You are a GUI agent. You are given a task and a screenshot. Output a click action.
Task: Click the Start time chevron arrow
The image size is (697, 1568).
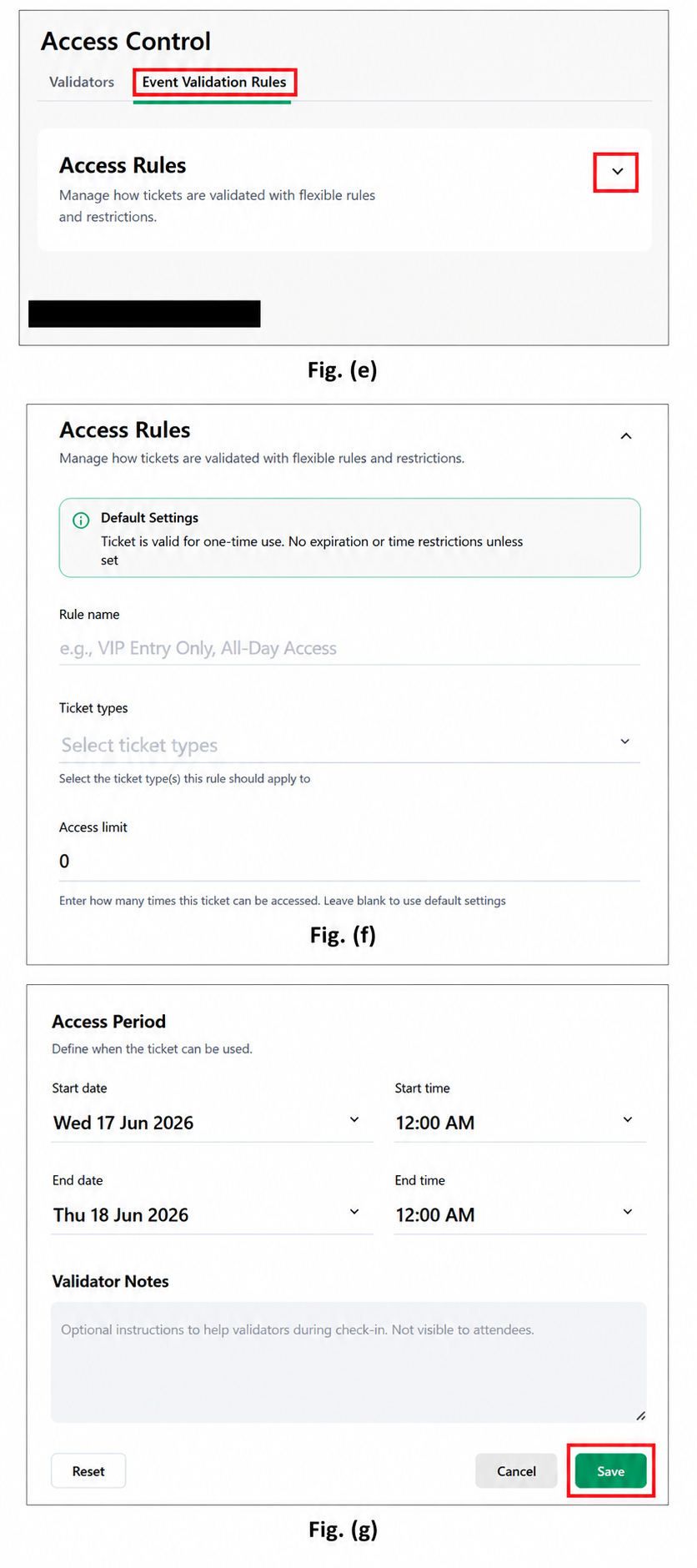[628, 1119]
